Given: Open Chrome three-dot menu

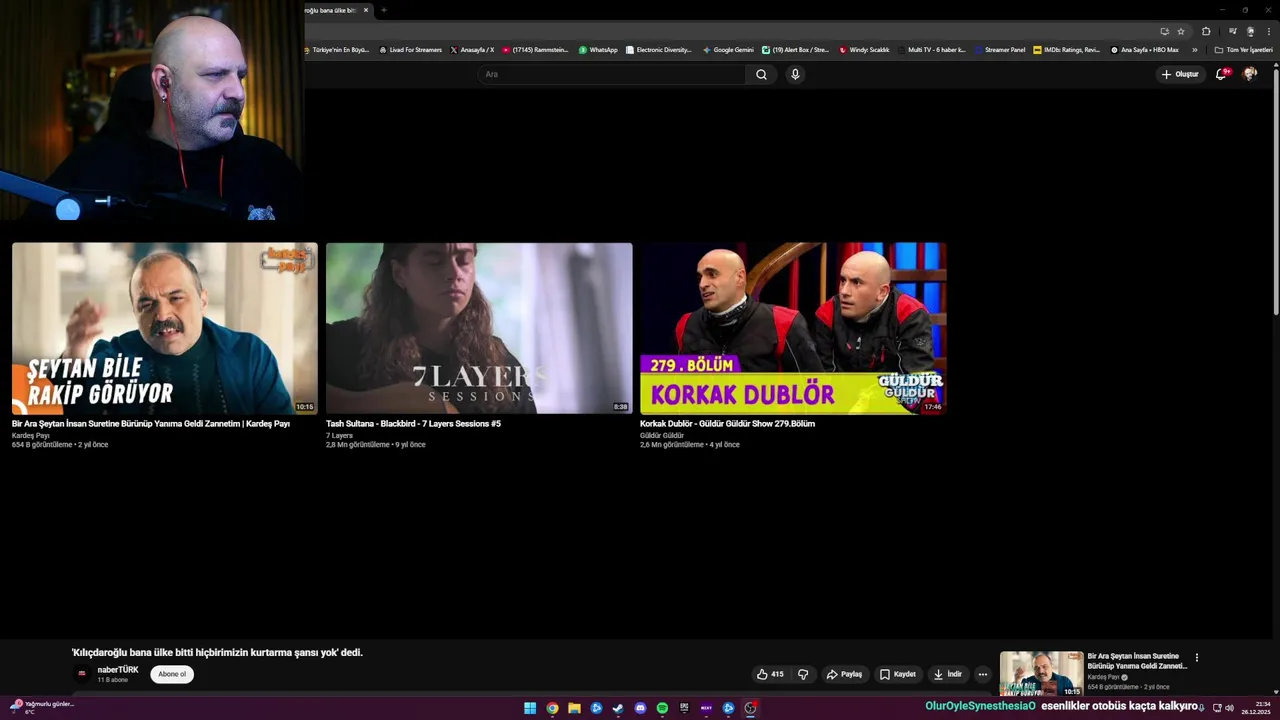Looking at the screenshot, I should click(x=1268, y=31).
